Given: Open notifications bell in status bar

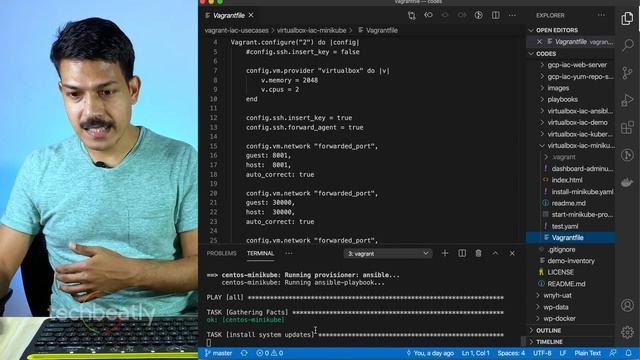Looking at the screenshot, I should coord(629,353).
